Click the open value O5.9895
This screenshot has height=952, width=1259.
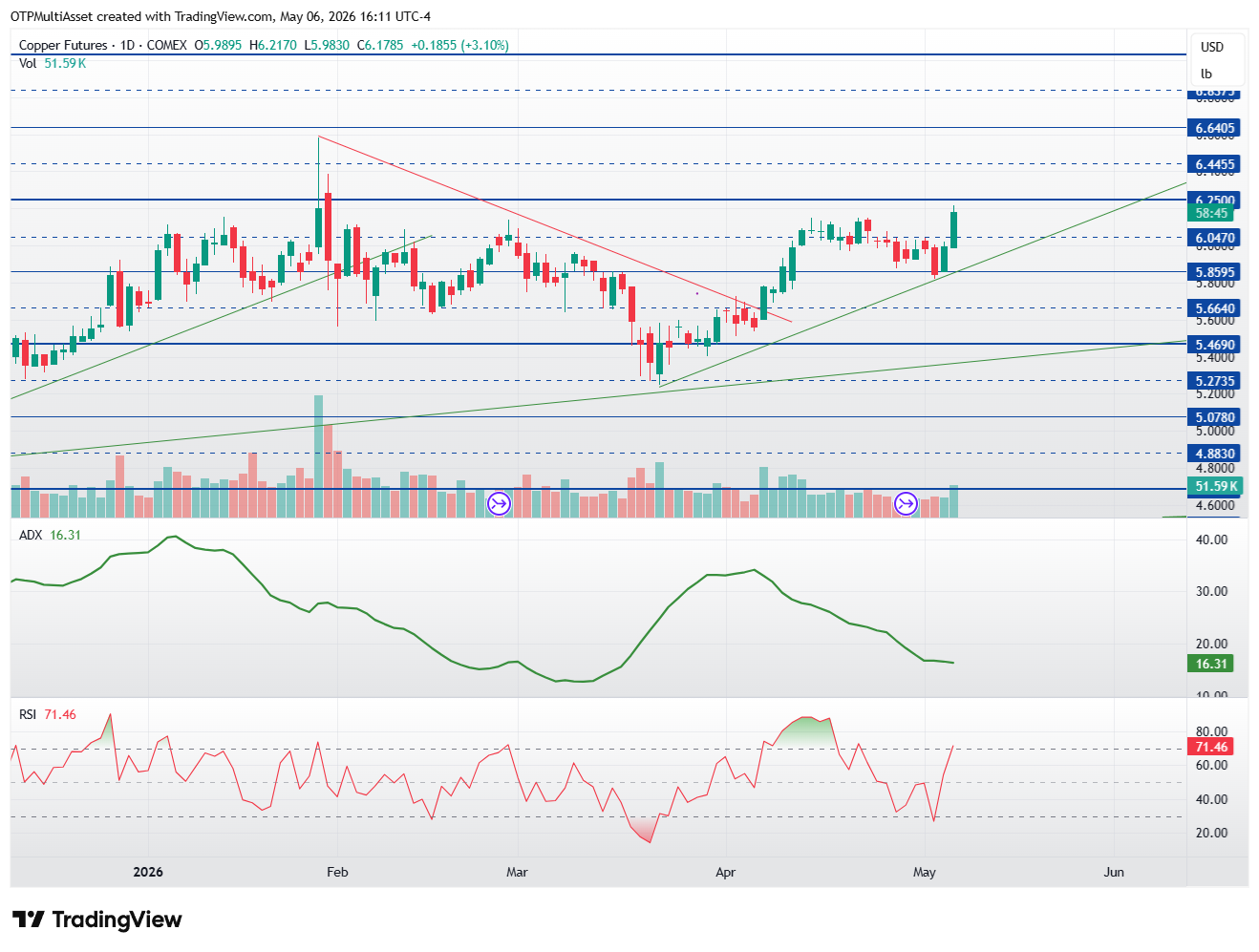218,45
